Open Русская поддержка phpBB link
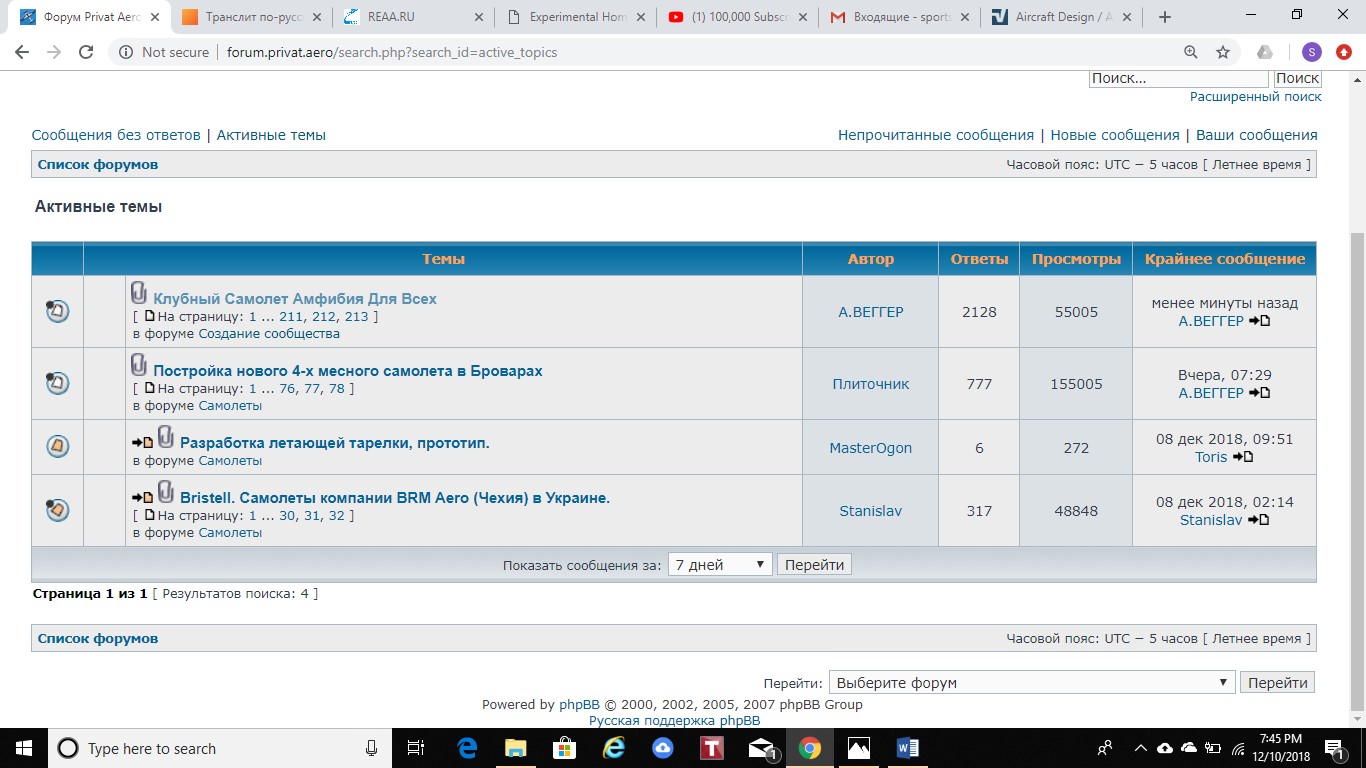Image resolution: width=1366 pixels, height=768 pixels. [x=674, y=721]
